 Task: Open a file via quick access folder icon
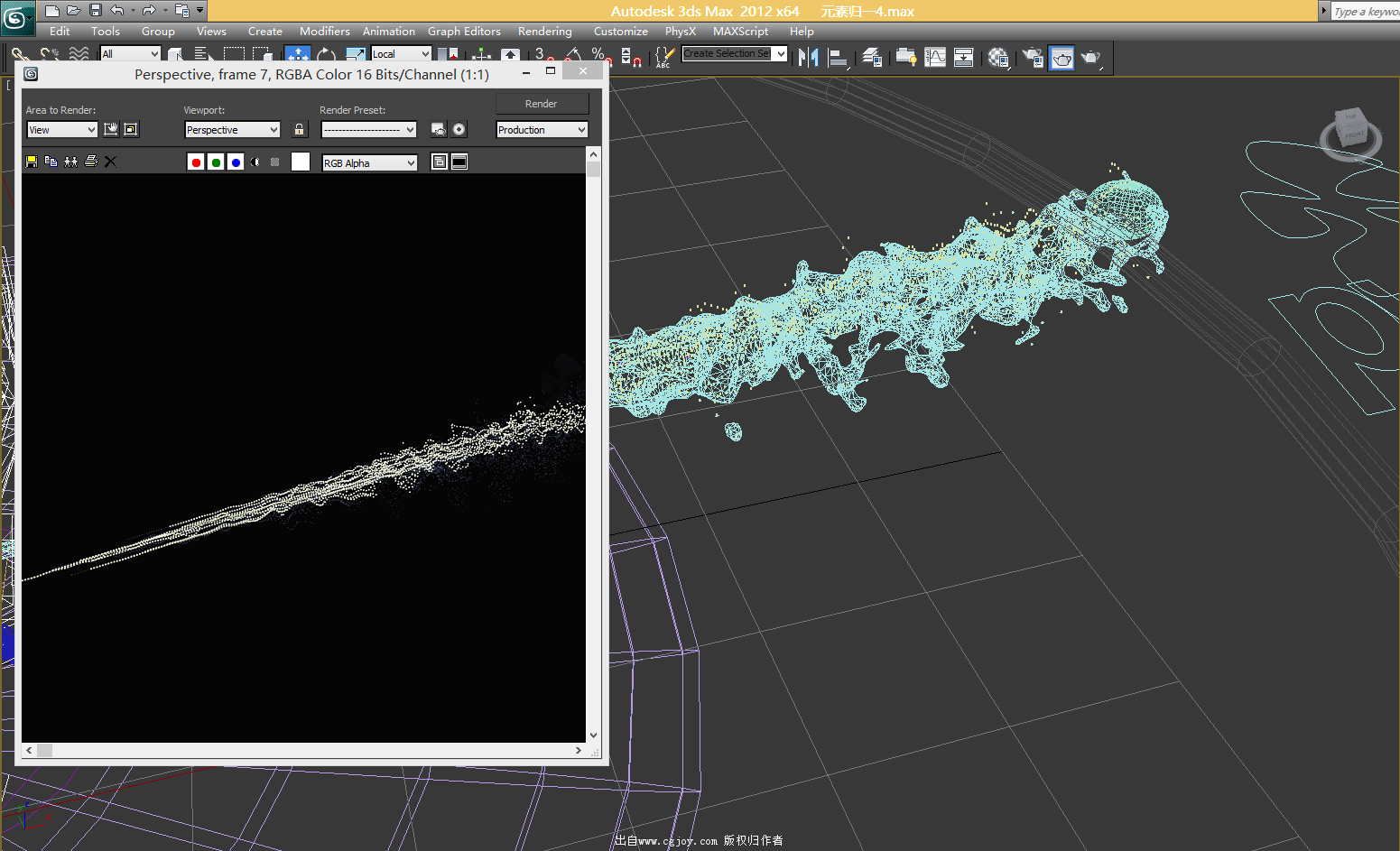pyautogui.click(x=73, y=11)
